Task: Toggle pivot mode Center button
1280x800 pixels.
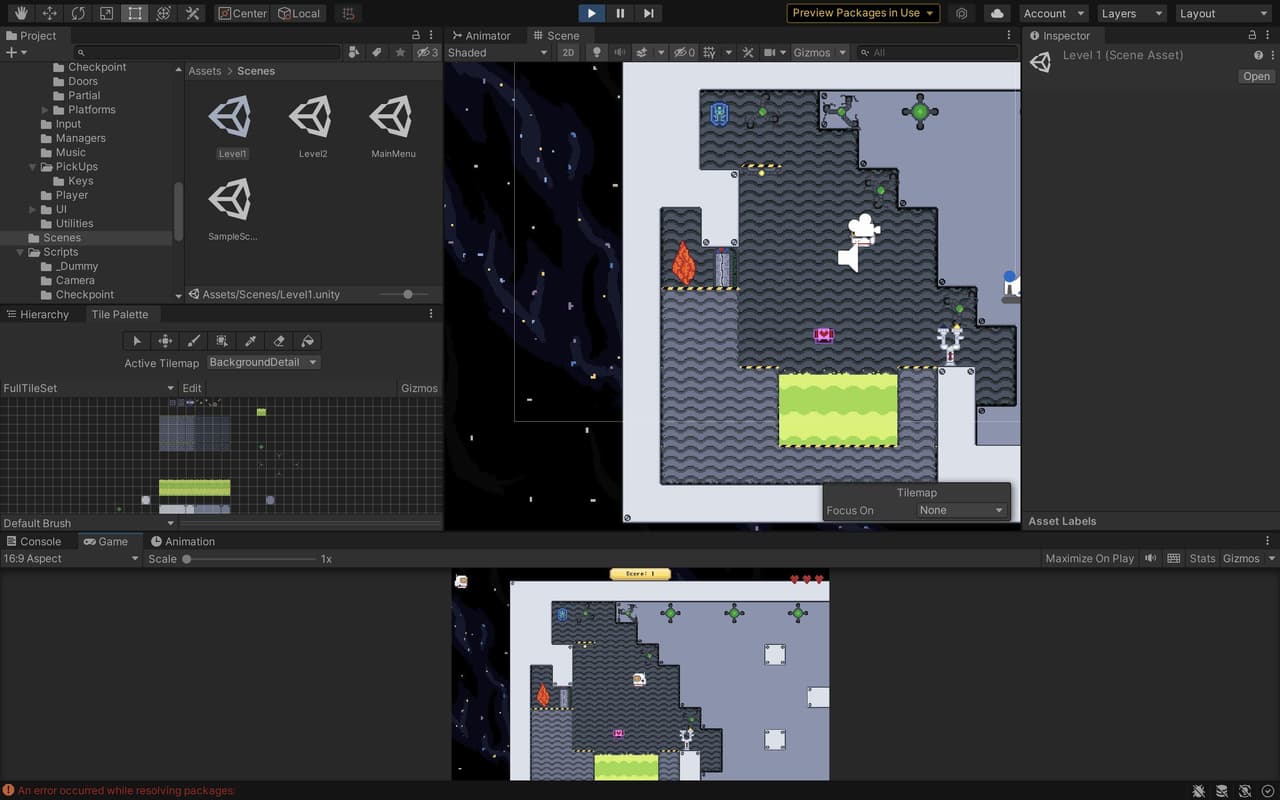Action: [x=243, y=13]
